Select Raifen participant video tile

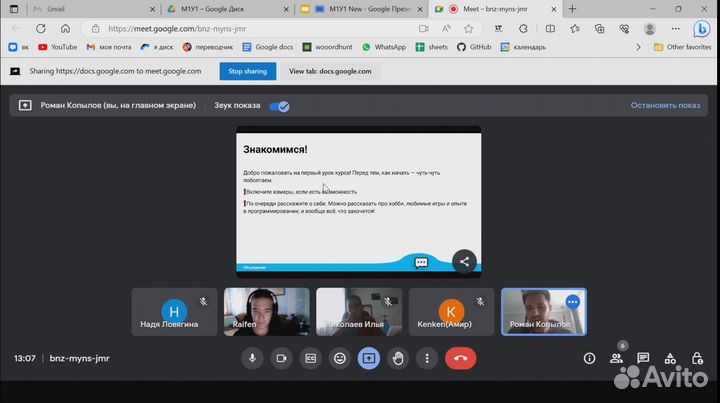267,312
